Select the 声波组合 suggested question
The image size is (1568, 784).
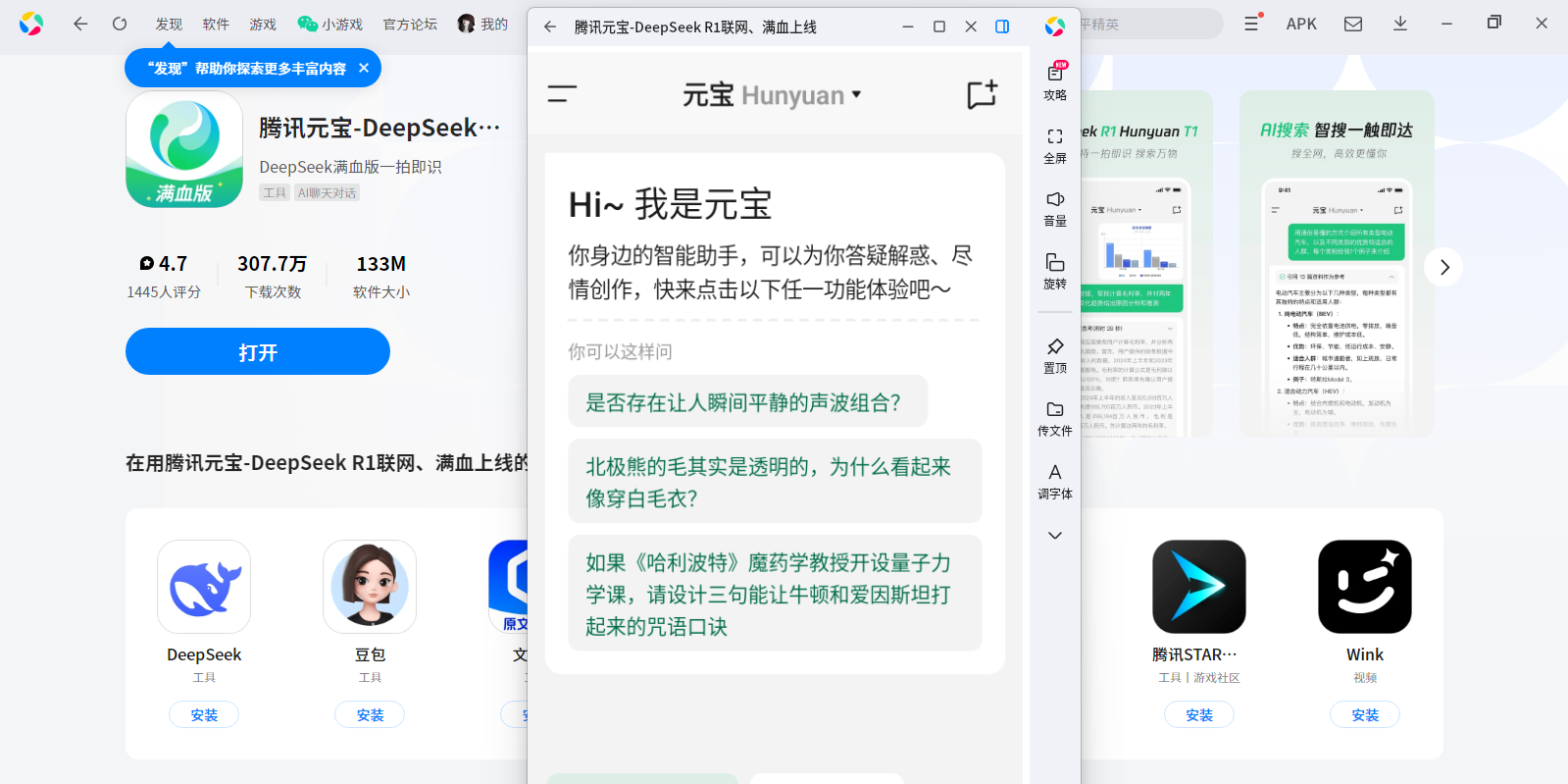pos(747,401)
